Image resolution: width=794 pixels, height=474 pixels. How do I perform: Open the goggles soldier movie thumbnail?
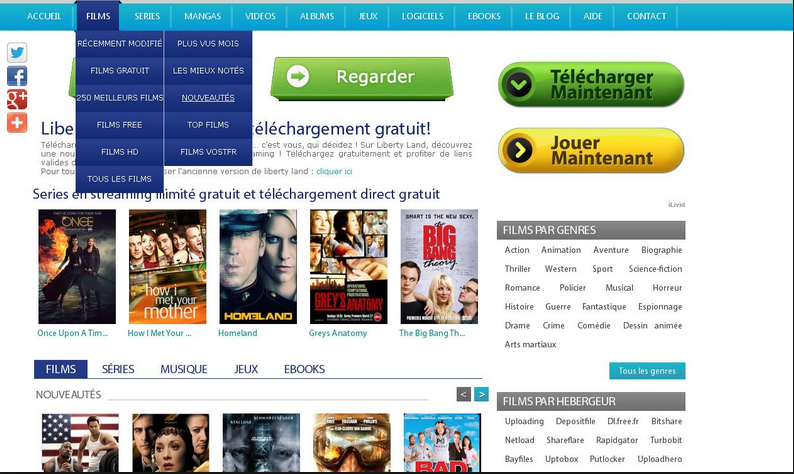click(352, 443)
